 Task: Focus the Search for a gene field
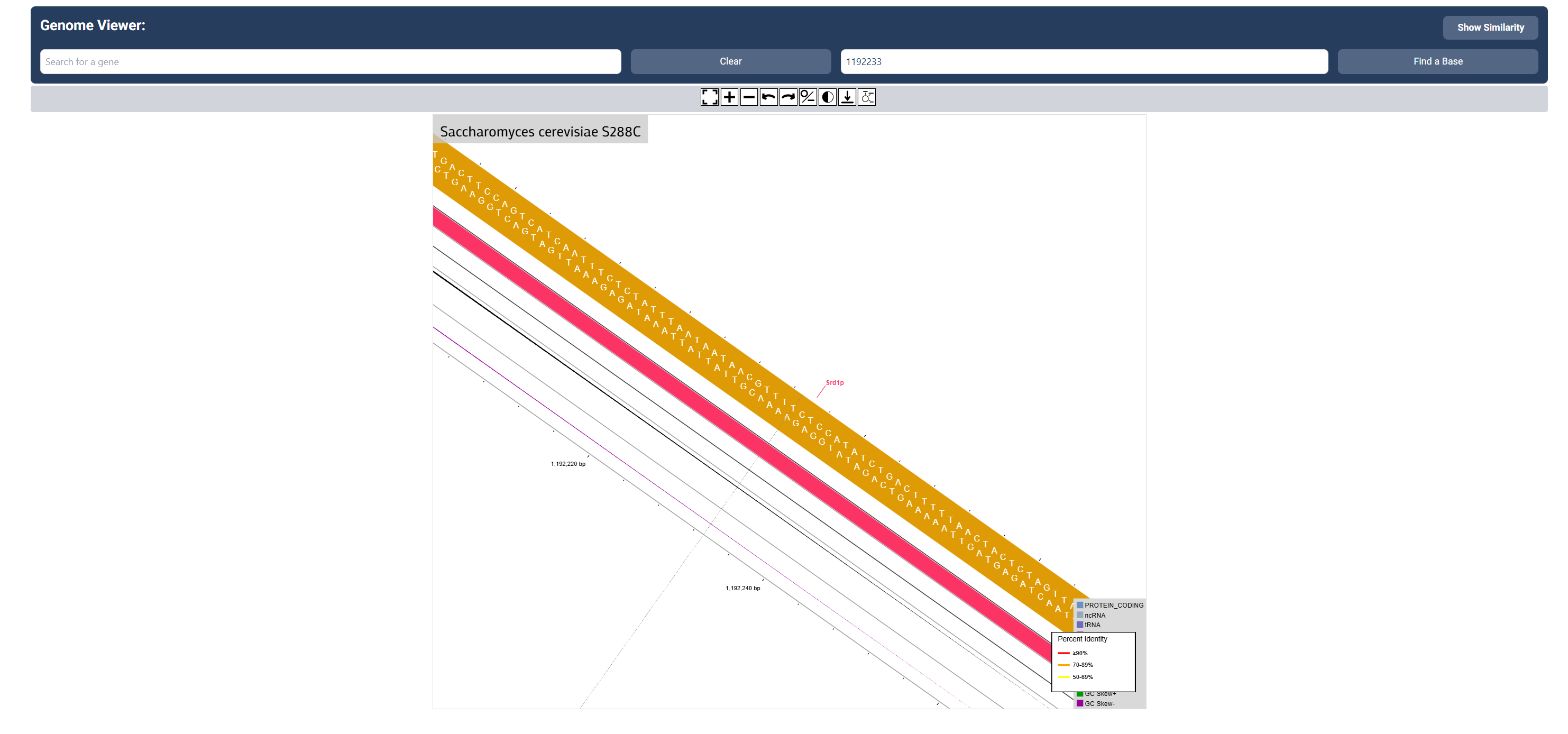click(330, 61)
